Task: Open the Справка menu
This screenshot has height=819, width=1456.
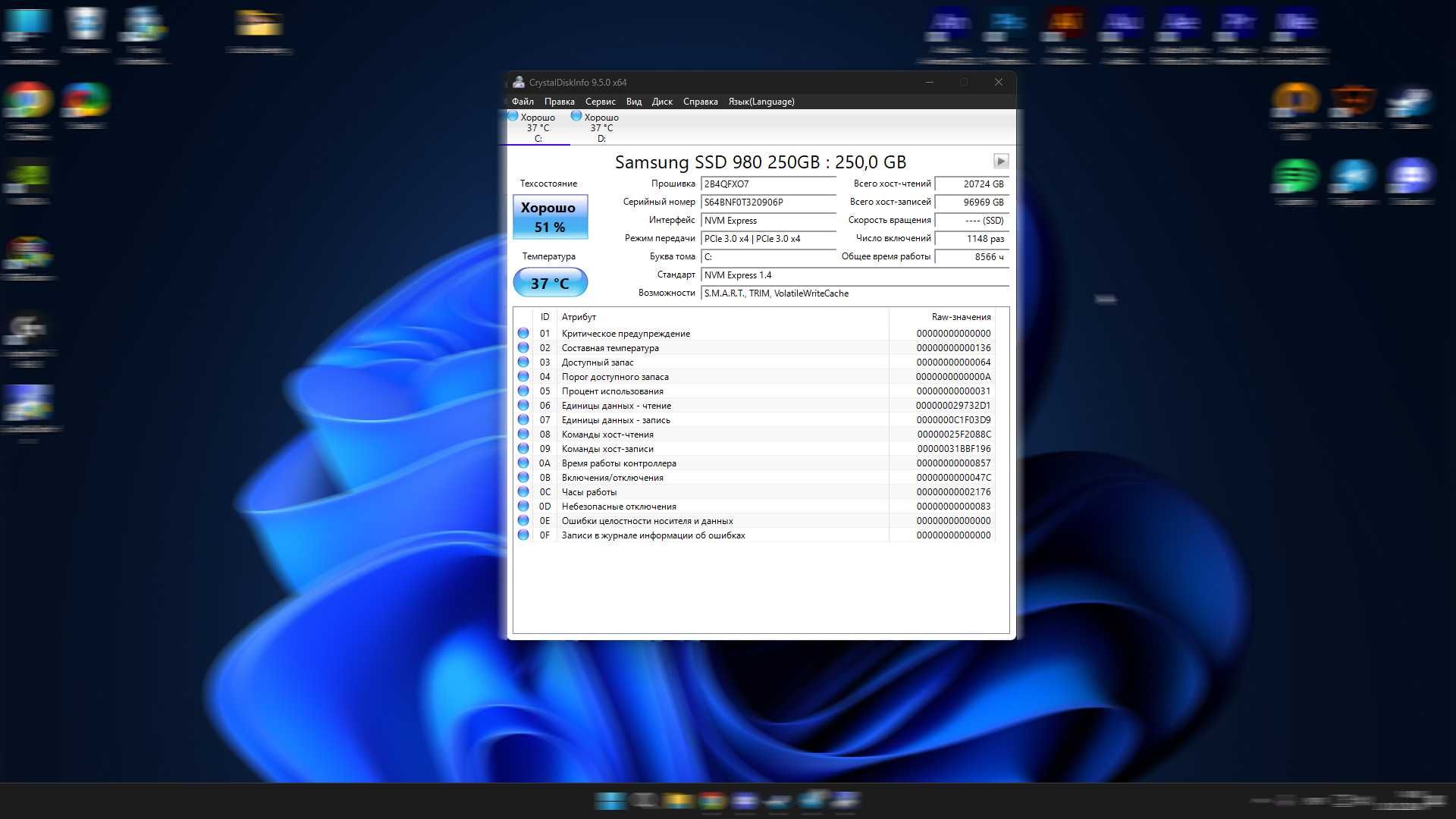Action: point(700,102)
